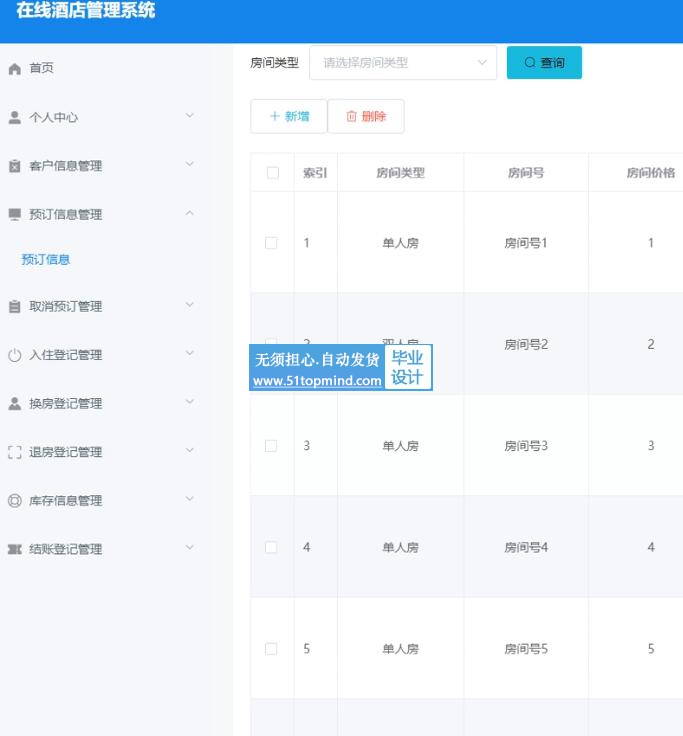Click the home icon beside 首页
The width and height of the screenshot is (683, 736).
point(14,69)
